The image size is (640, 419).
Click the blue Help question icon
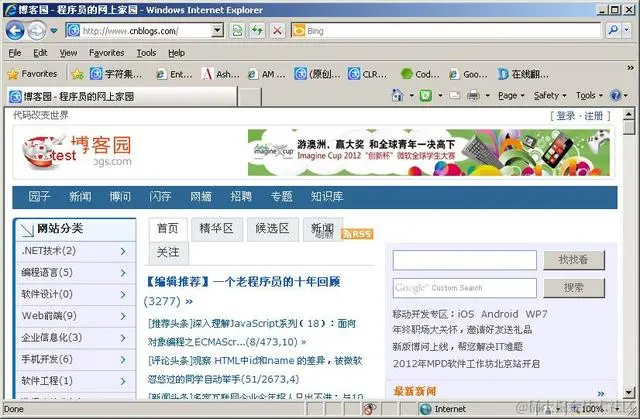pyautogui.click(x=616, y=95)
